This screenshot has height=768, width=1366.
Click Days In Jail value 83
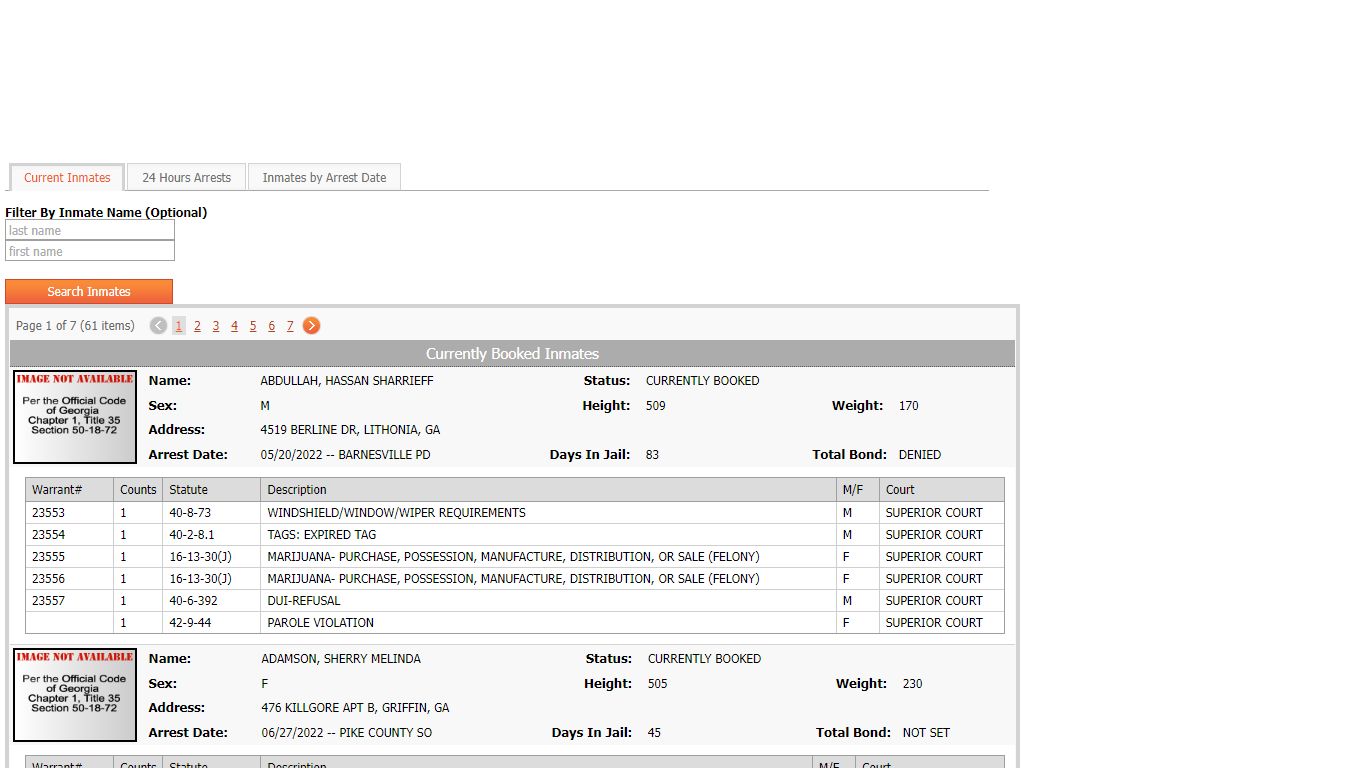coord(652,455)
